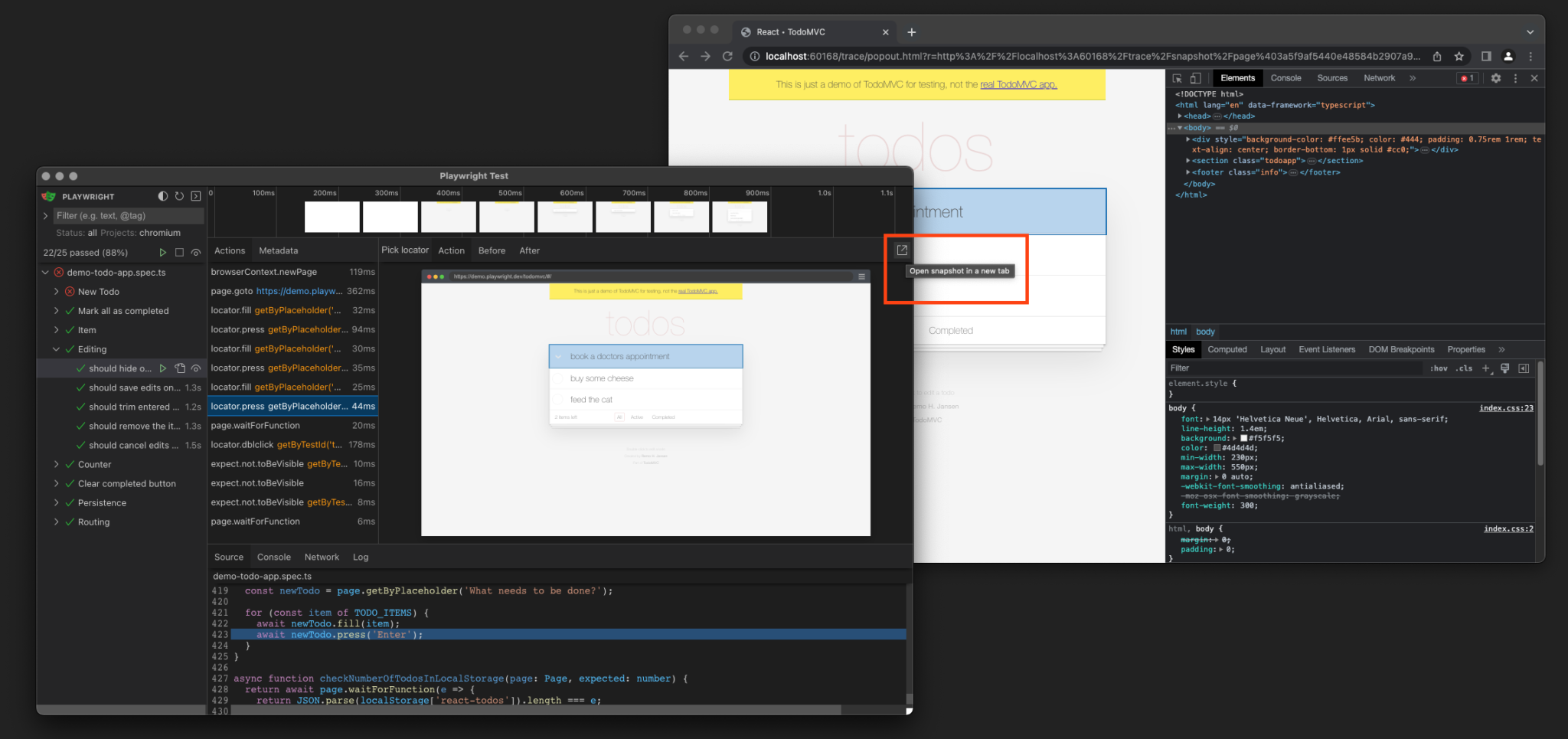The width and height of the screenshot is (1568, 739).
Task: Collapse the 'Editing' test group
Action: click(57, 349)
